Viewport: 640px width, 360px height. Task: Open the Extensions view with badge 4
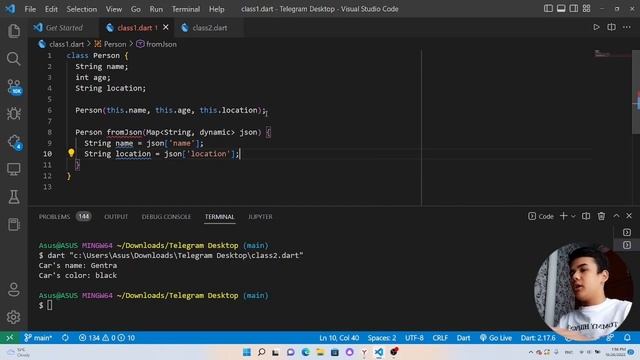[x=14, y=142]
